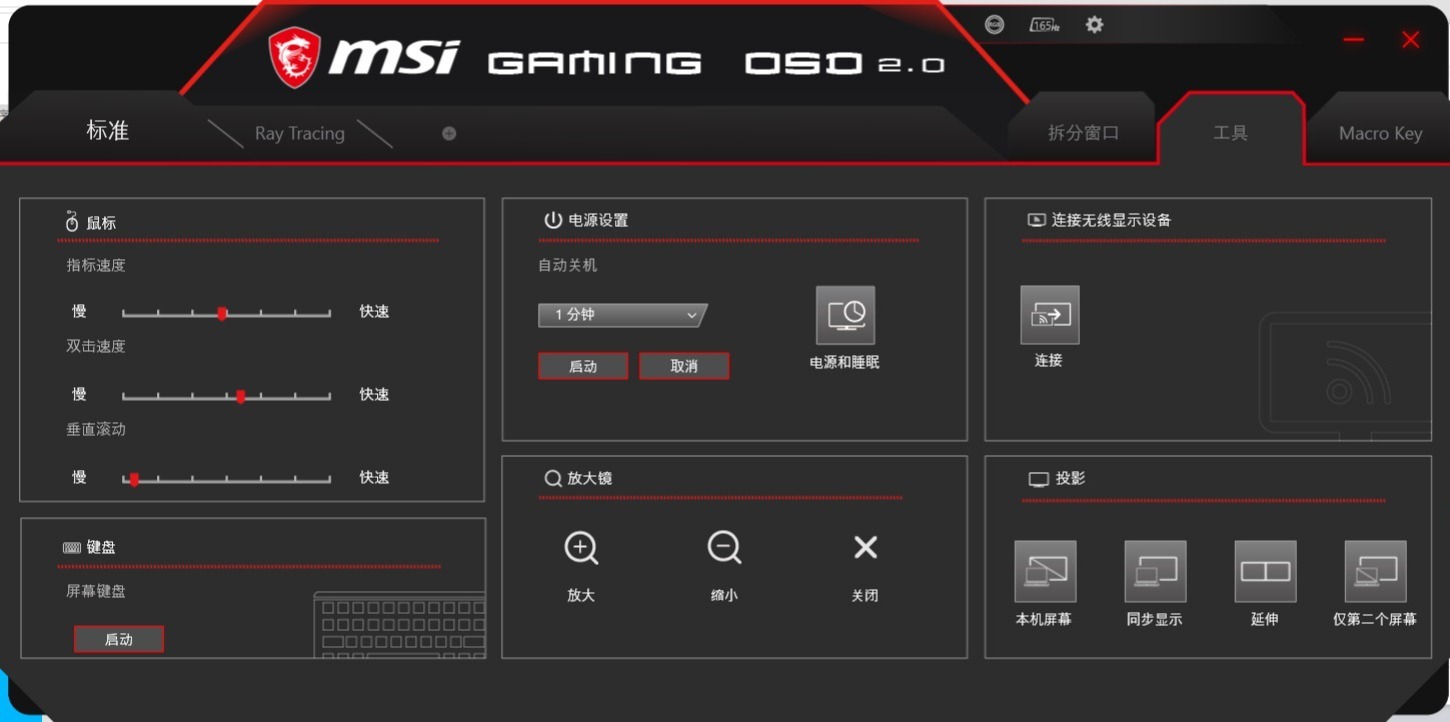Click the 键盘 section heading
Image resolution: width=1450 pixels, height=722 pixels.
(x=101, y=547)
